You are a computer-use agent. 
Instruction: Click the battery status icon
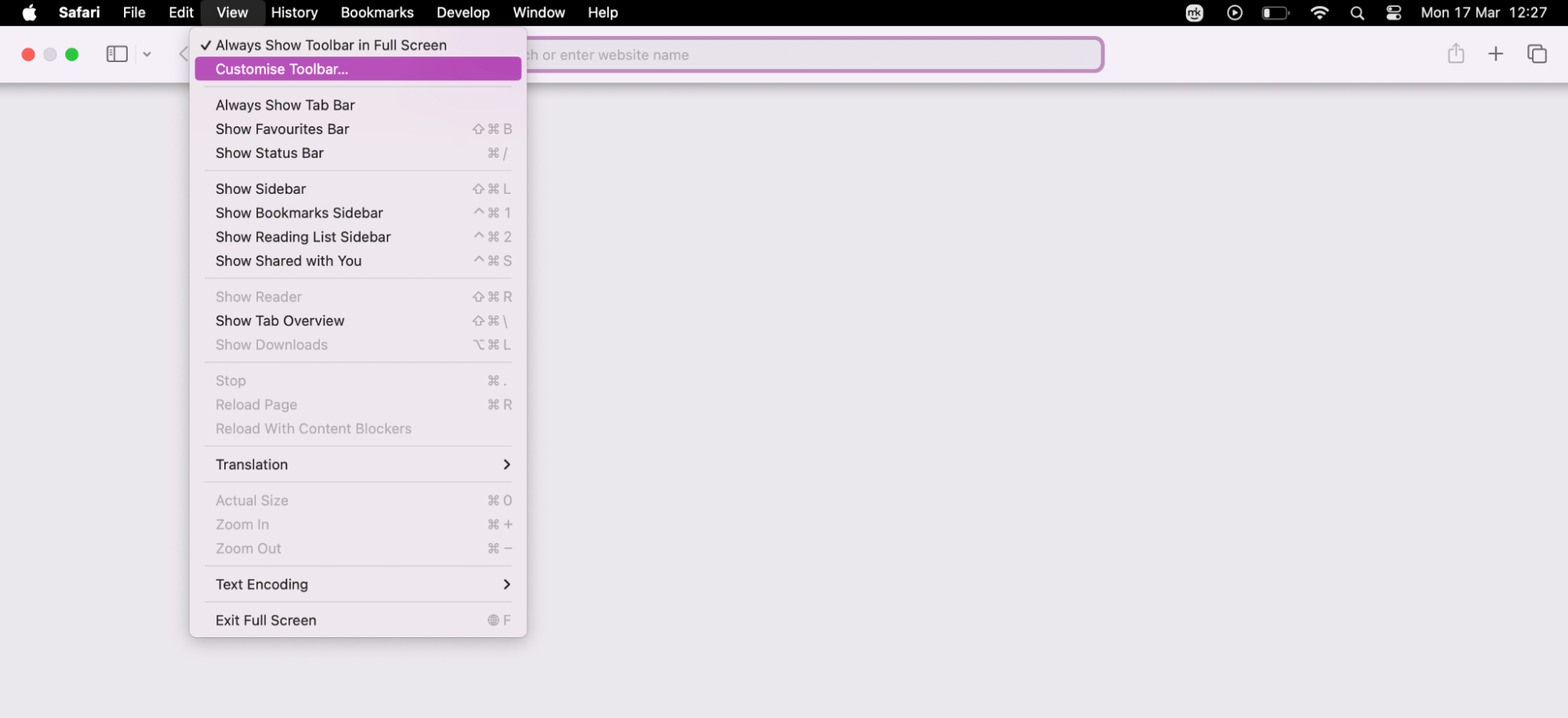pyautogui.click(x=1275, y=13)
